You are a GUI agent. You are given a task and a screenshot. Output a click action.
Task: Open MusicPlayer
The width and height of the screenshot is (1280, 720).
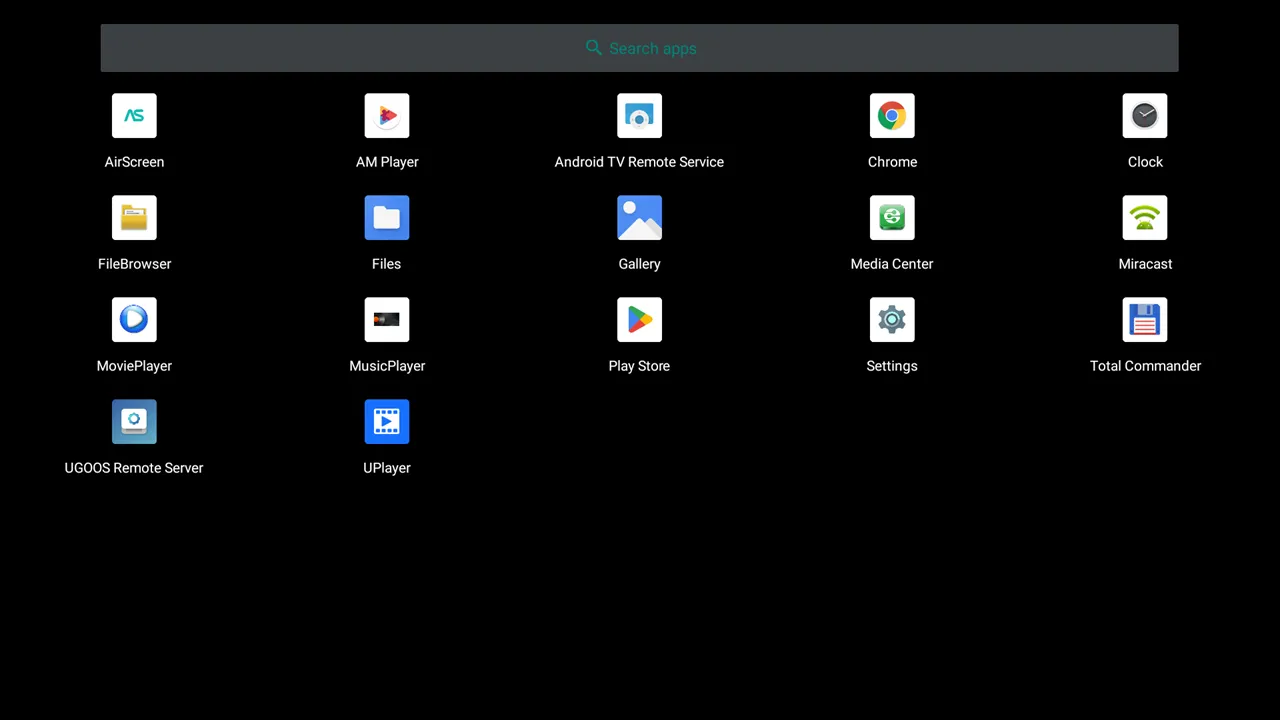[387, 319]
